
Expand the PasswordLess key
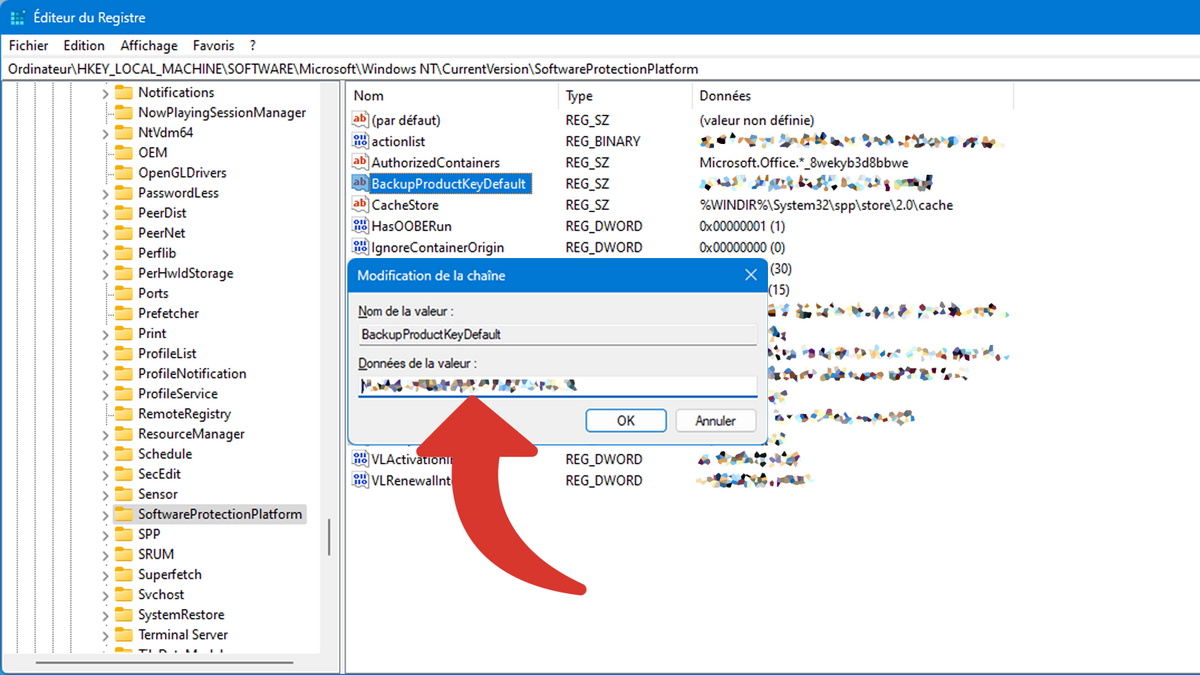pos(106,193)
